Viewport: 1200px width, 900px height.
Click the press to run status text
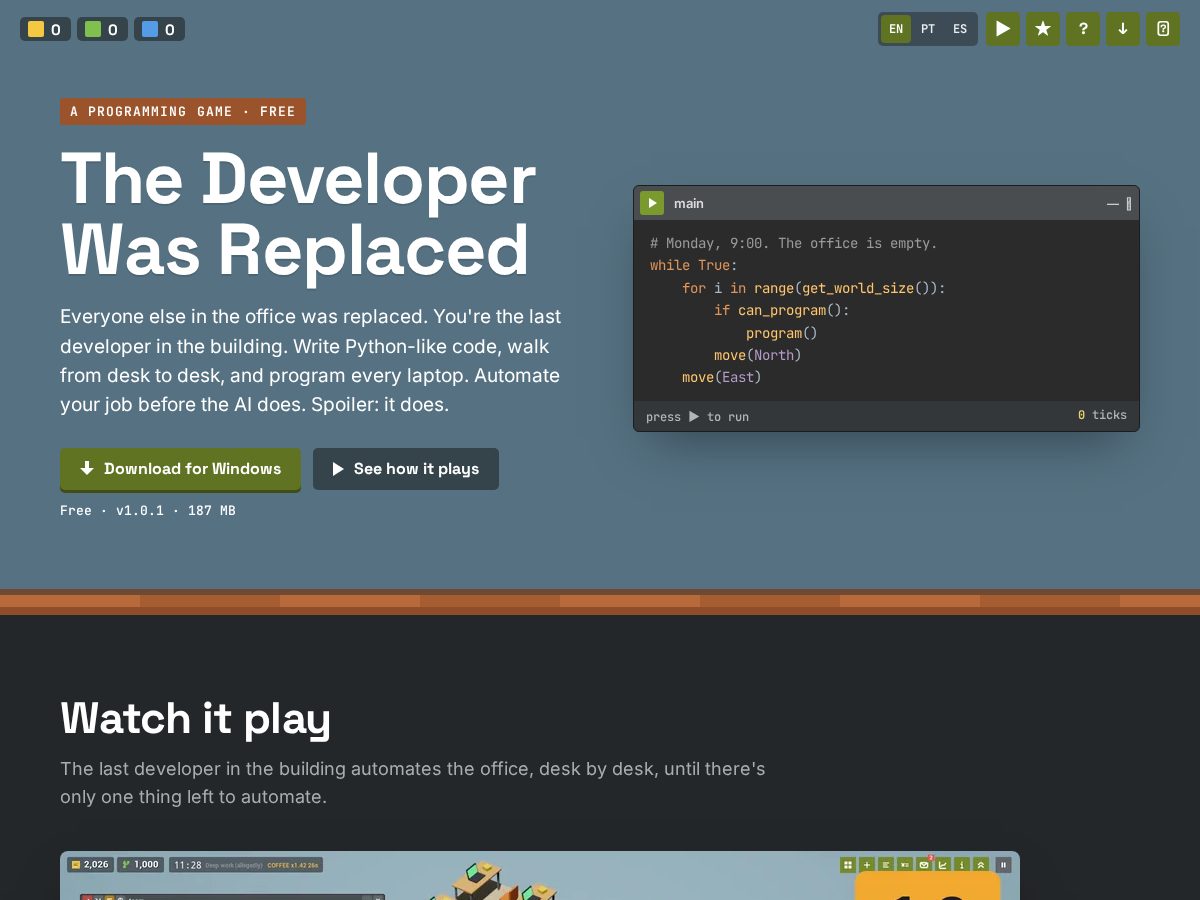tap(698, 417)
